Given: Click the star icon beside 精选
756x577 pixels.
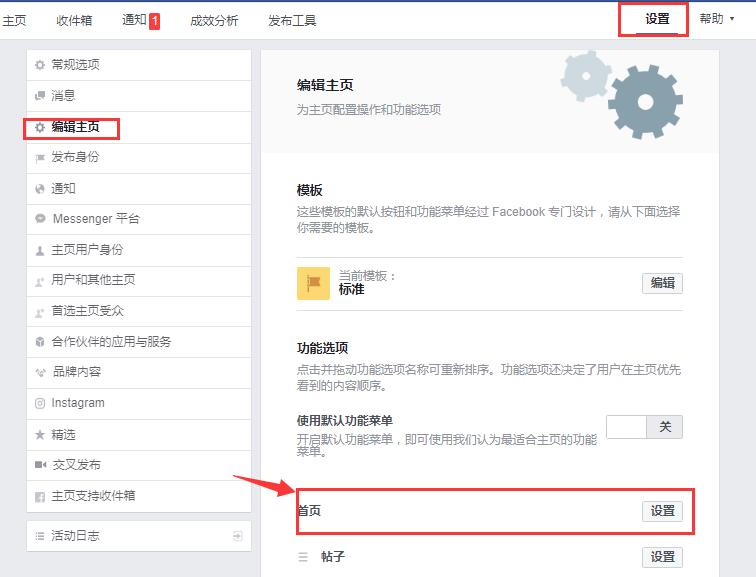Looking at the screenshot, I should click(40, 435).
